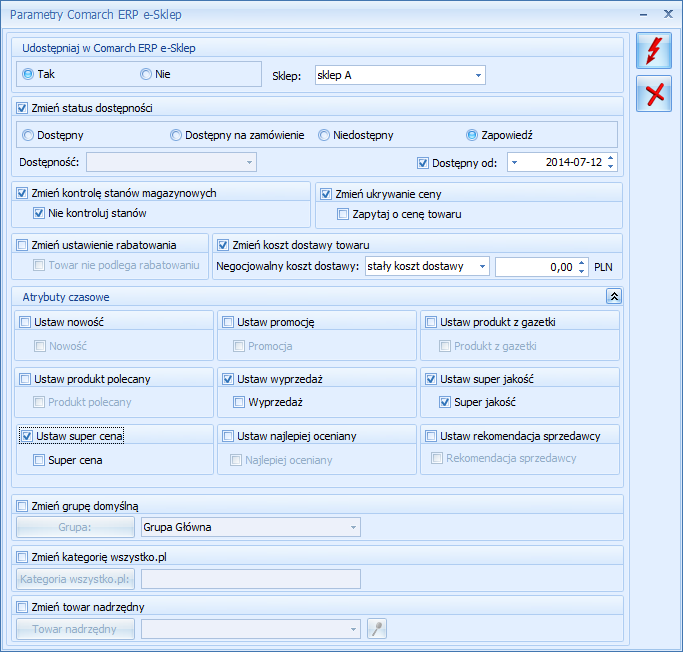
Task: Decrease the delivery cost amount
Action: click(x=582, y=271)
